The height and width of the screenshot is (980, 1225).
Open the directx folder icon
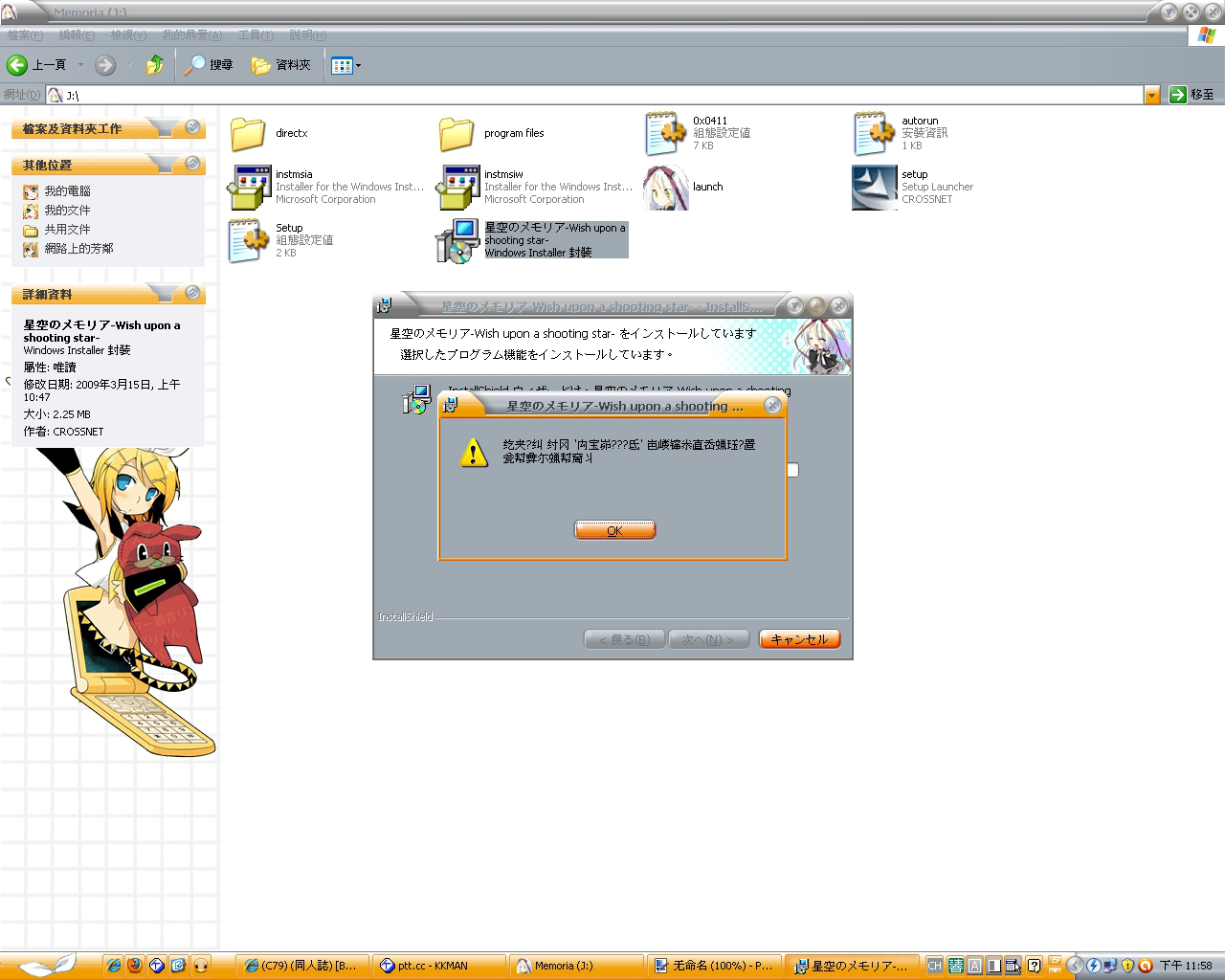(248, 134)
